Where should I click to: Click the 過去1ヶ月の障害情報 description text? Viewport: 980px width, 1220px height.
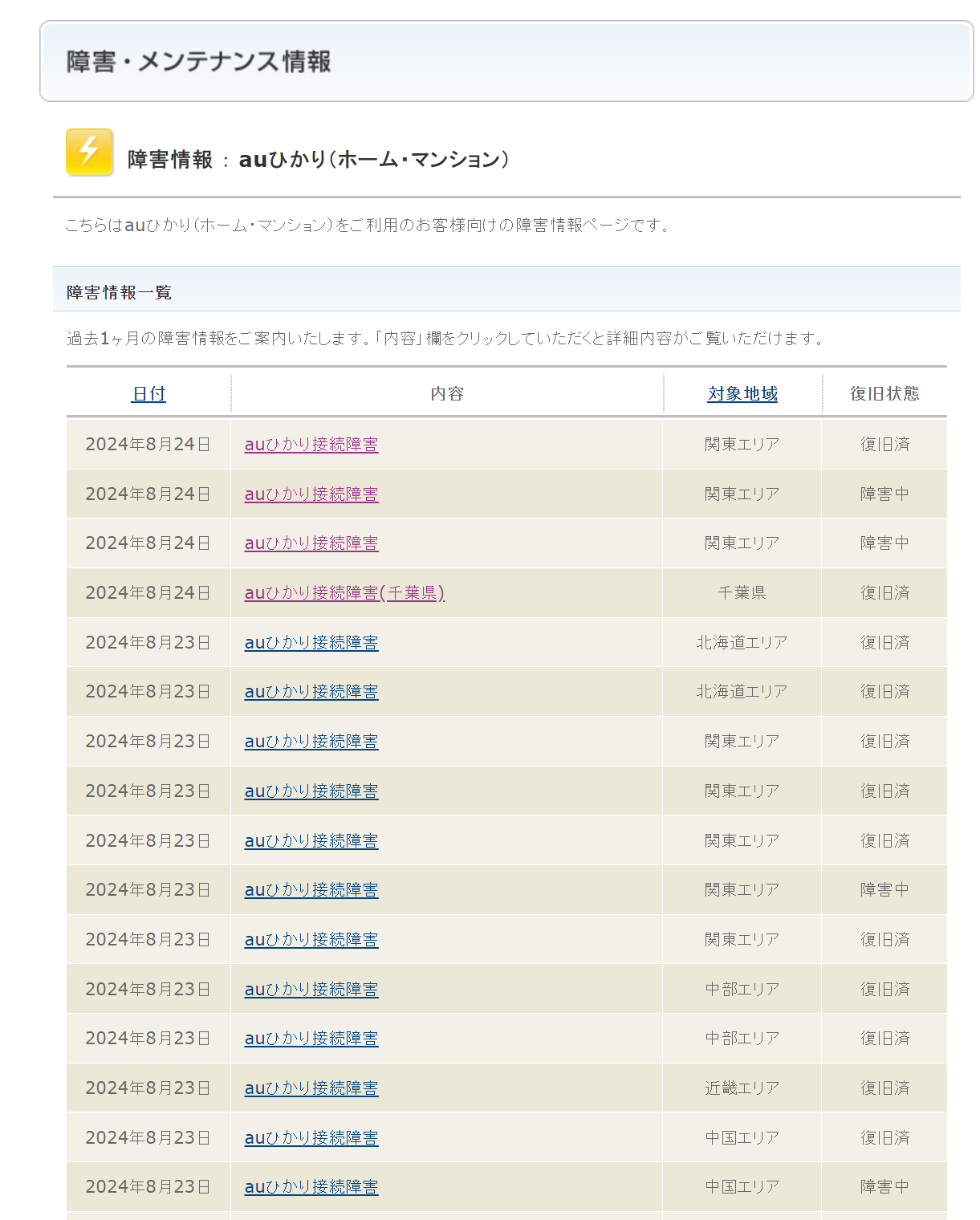pyautogui.click(x=446, y=338)
